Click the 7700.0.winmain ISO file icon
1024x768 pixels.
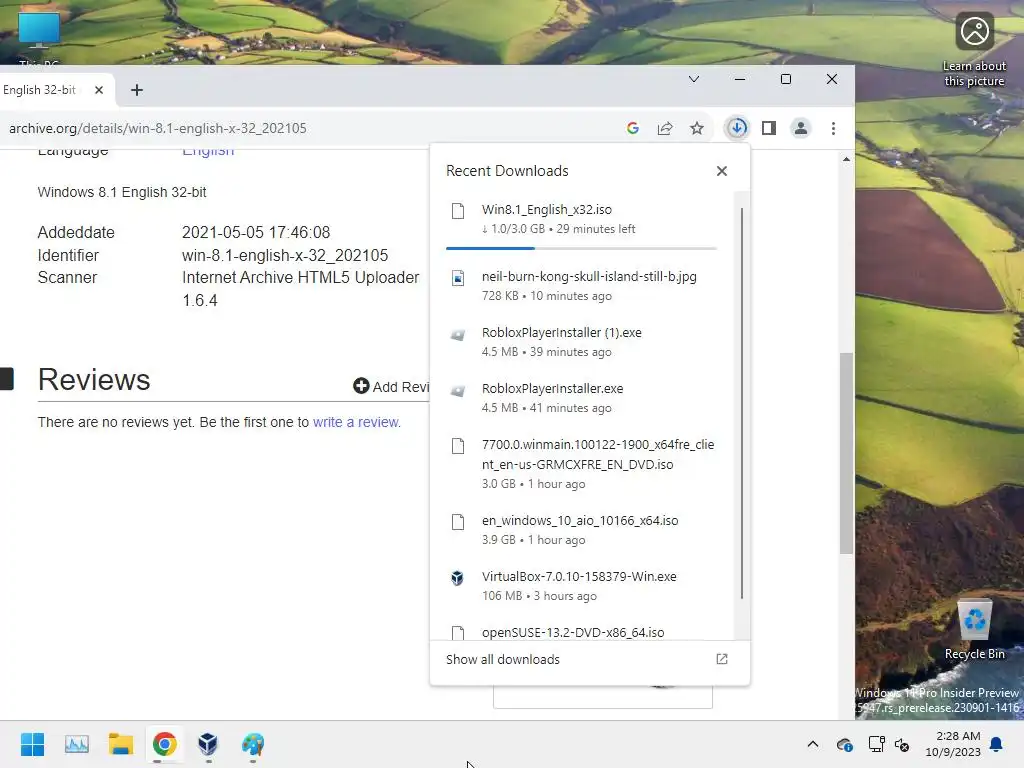[x=458, y=445]
